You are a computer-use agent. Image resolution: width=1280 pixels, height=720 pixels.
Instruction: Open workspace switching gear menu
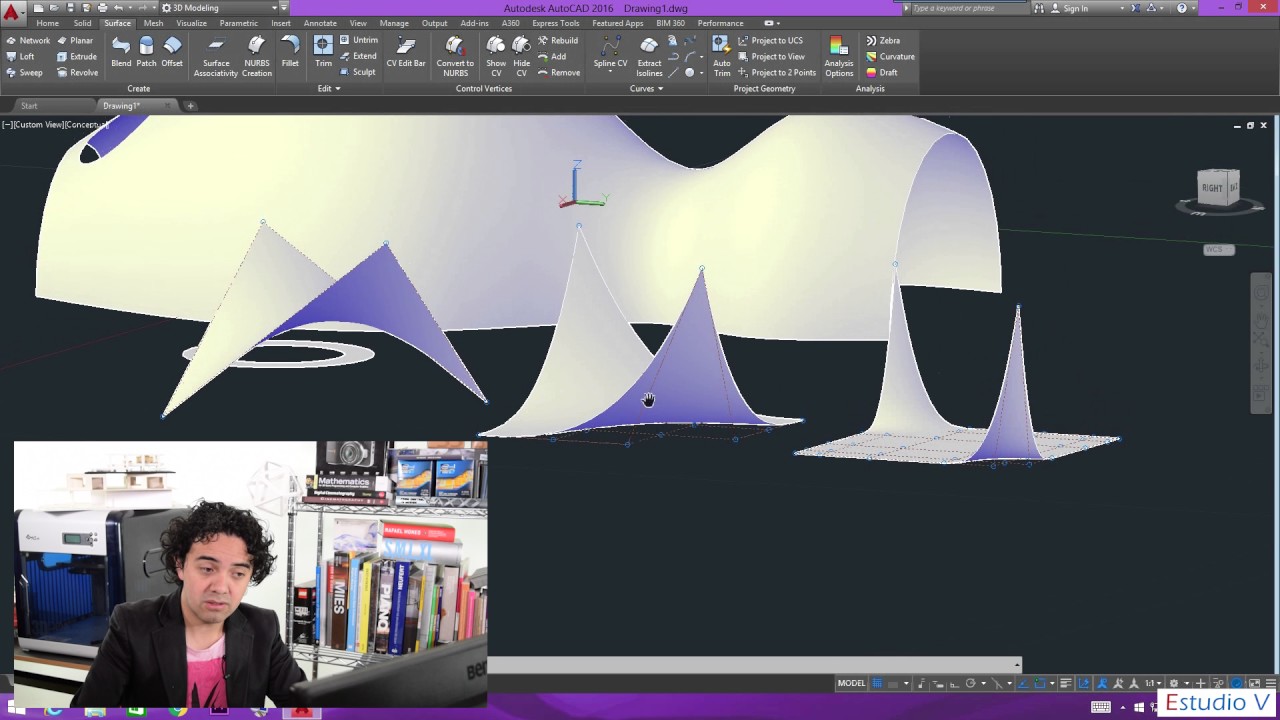click(1178, 684)
